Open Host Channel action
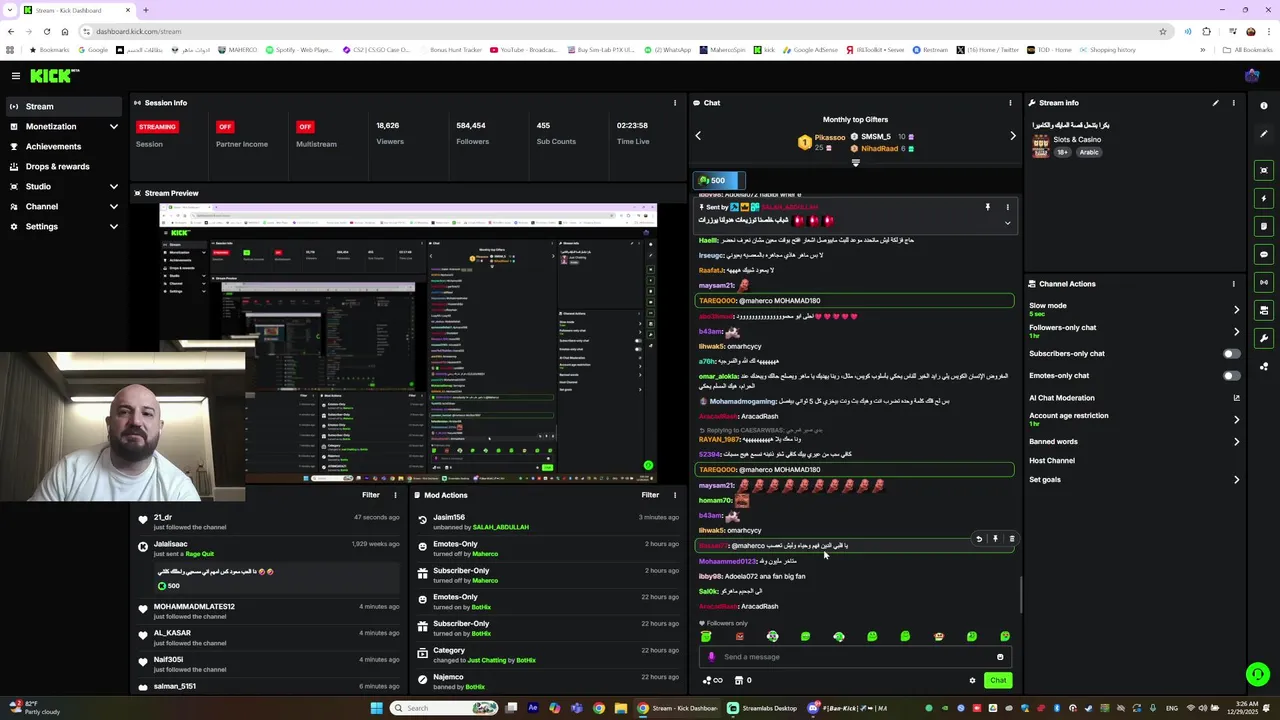Screen dimensions: 1280x720 (1052, 461)
